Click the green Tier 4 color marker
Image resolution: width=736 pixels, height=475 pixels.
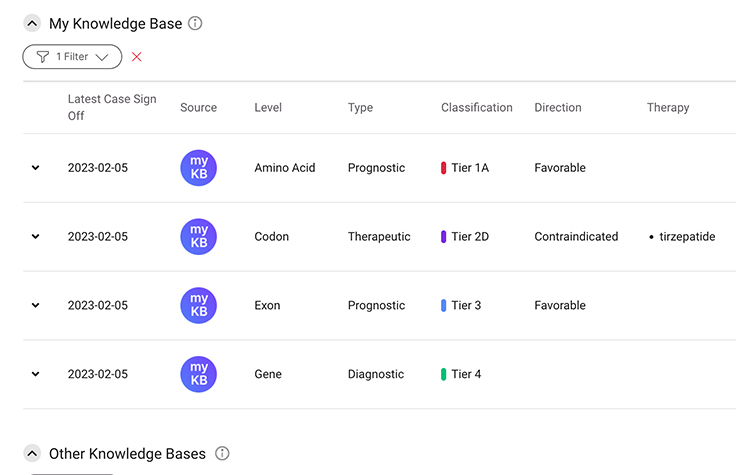click(444, 374)
